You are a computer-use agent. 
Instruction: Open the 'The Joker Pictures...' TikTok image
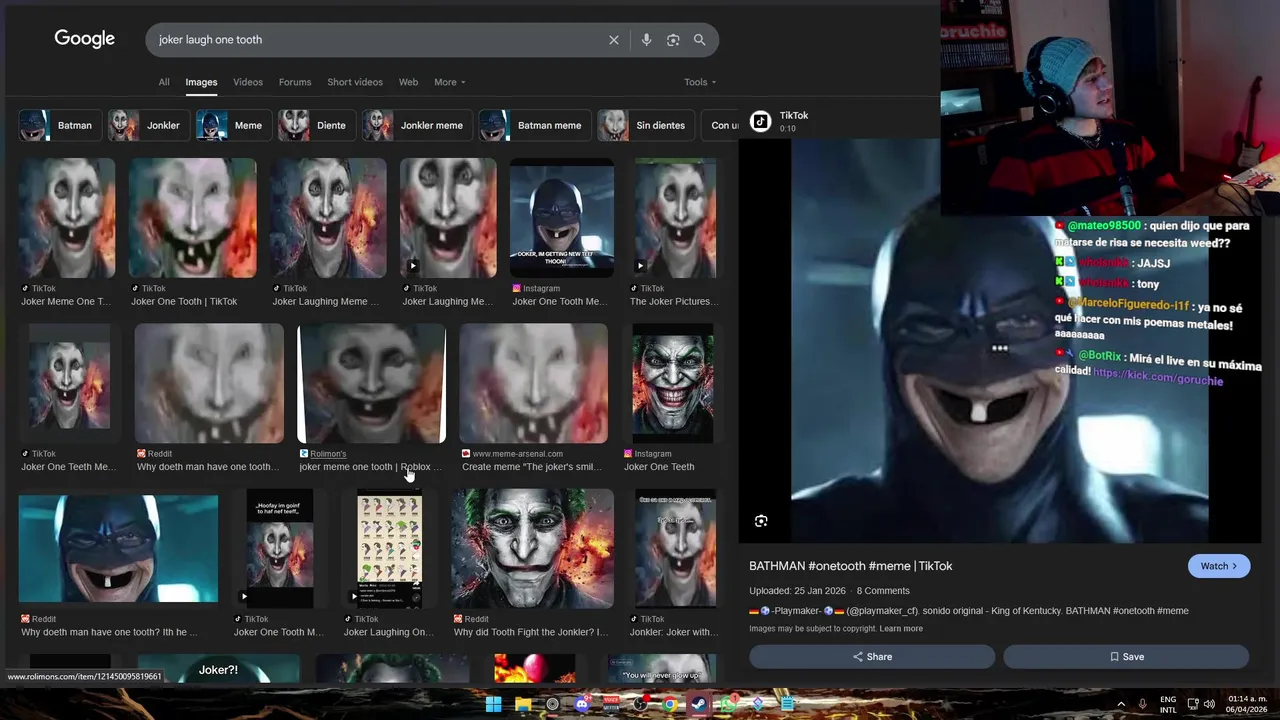click(x=675, y=218)
